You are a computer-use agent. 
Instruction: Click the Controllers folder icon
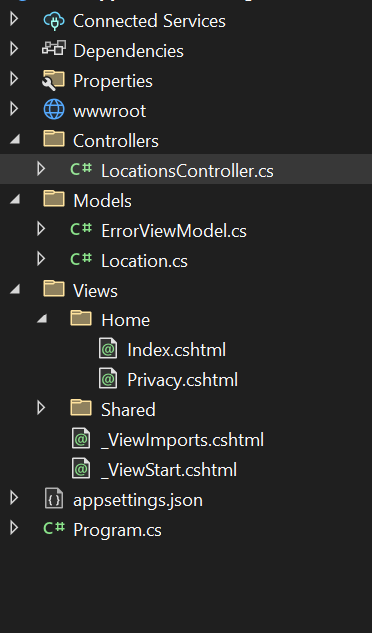coord(54,139)
